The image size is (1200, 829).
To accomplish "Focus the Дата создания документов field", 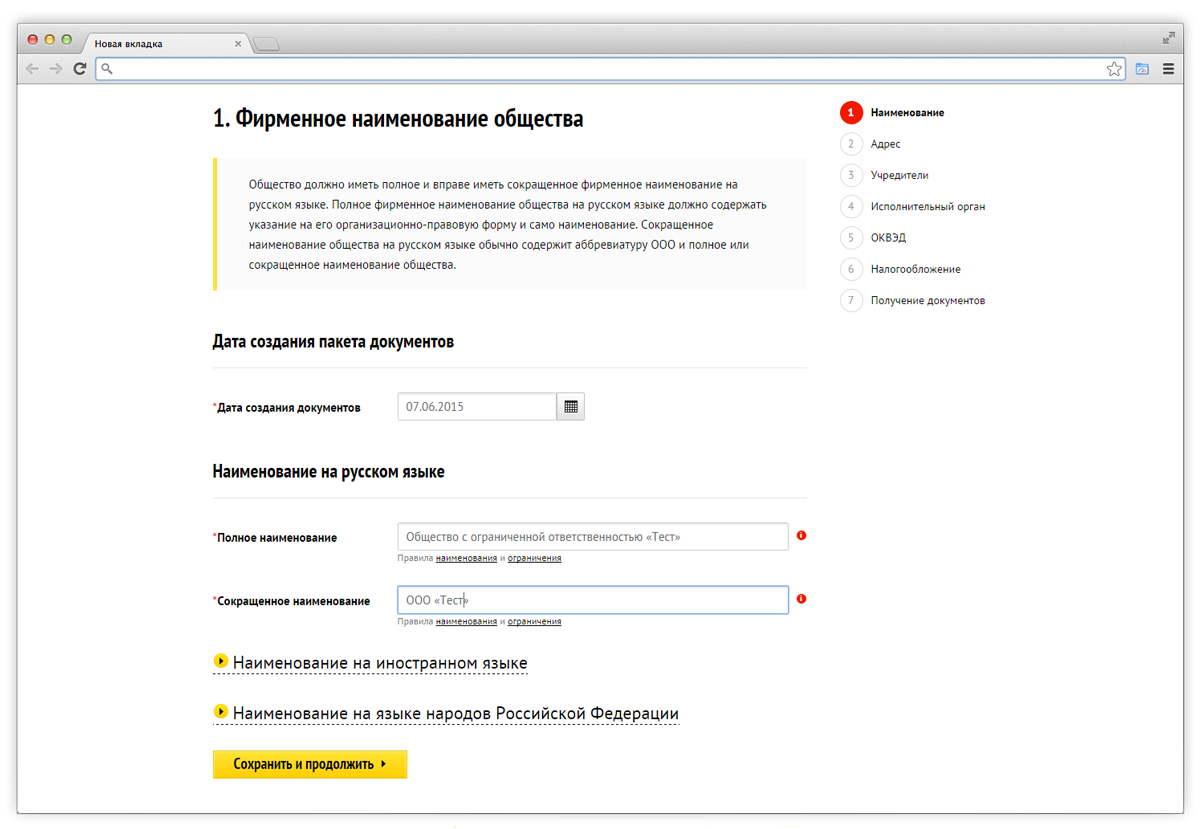I will 477,407.
